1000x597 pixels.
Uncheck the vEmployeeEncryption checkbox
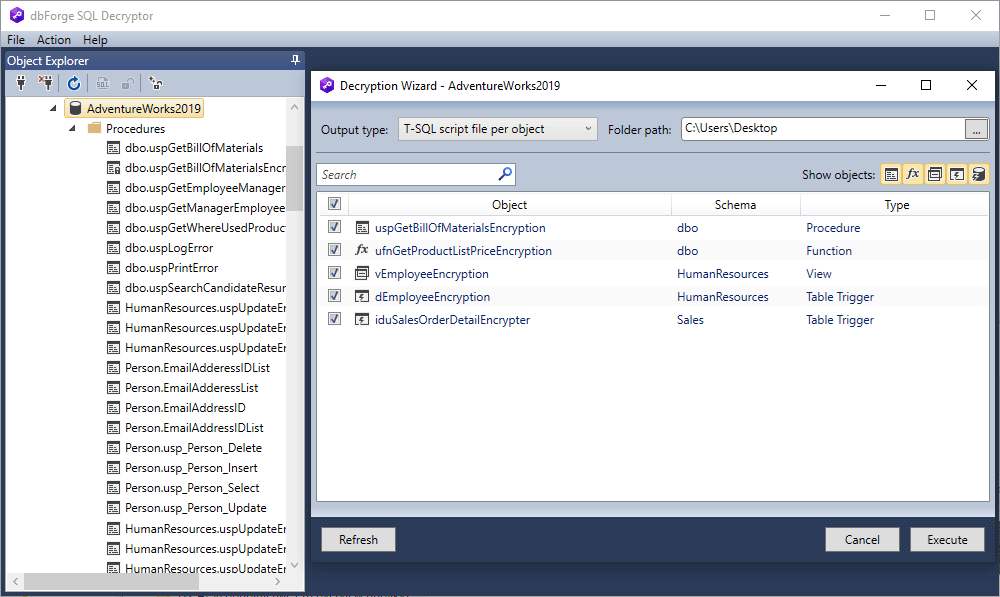click(334, 273)
